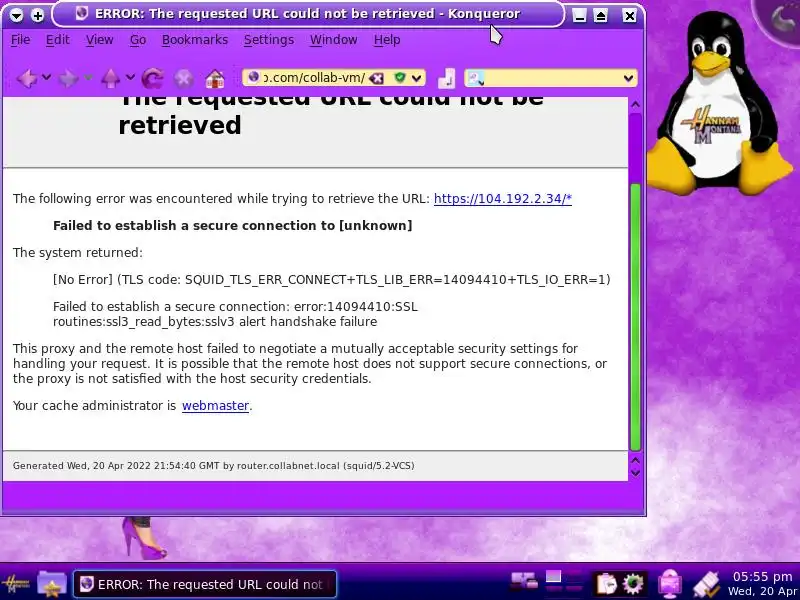Screen dimensions: 800x600
Task: Open the File menu
Action: 20,40
